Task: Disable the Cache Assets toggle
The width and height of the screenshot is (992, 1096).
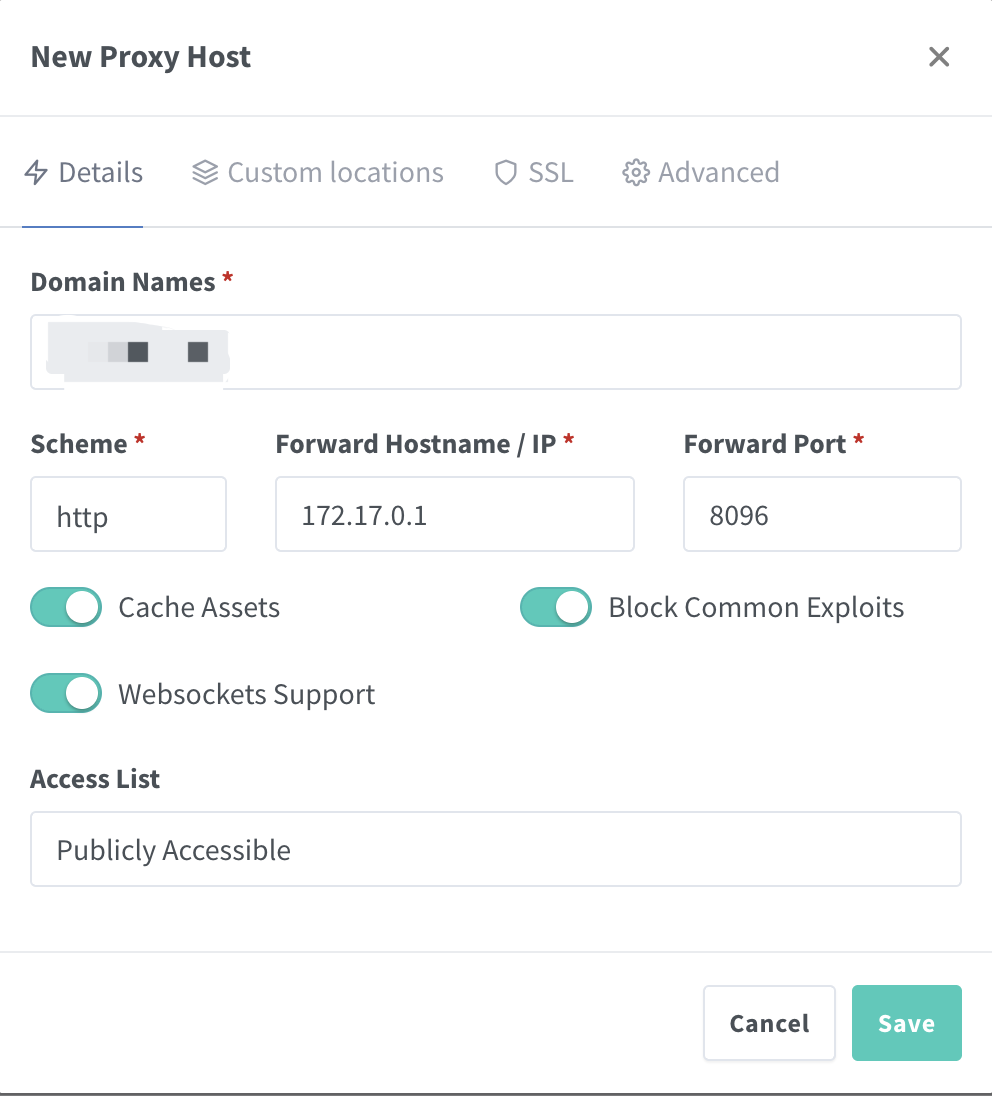Action: pos(66,607)
